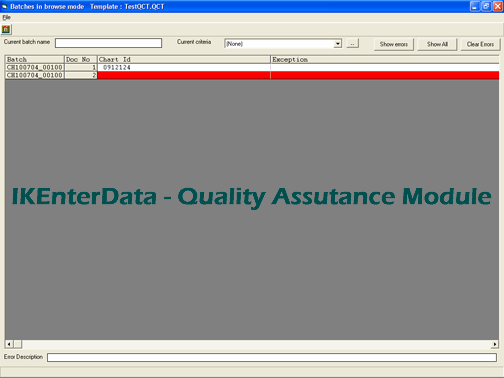Click the Show errors button

(393, 44)
